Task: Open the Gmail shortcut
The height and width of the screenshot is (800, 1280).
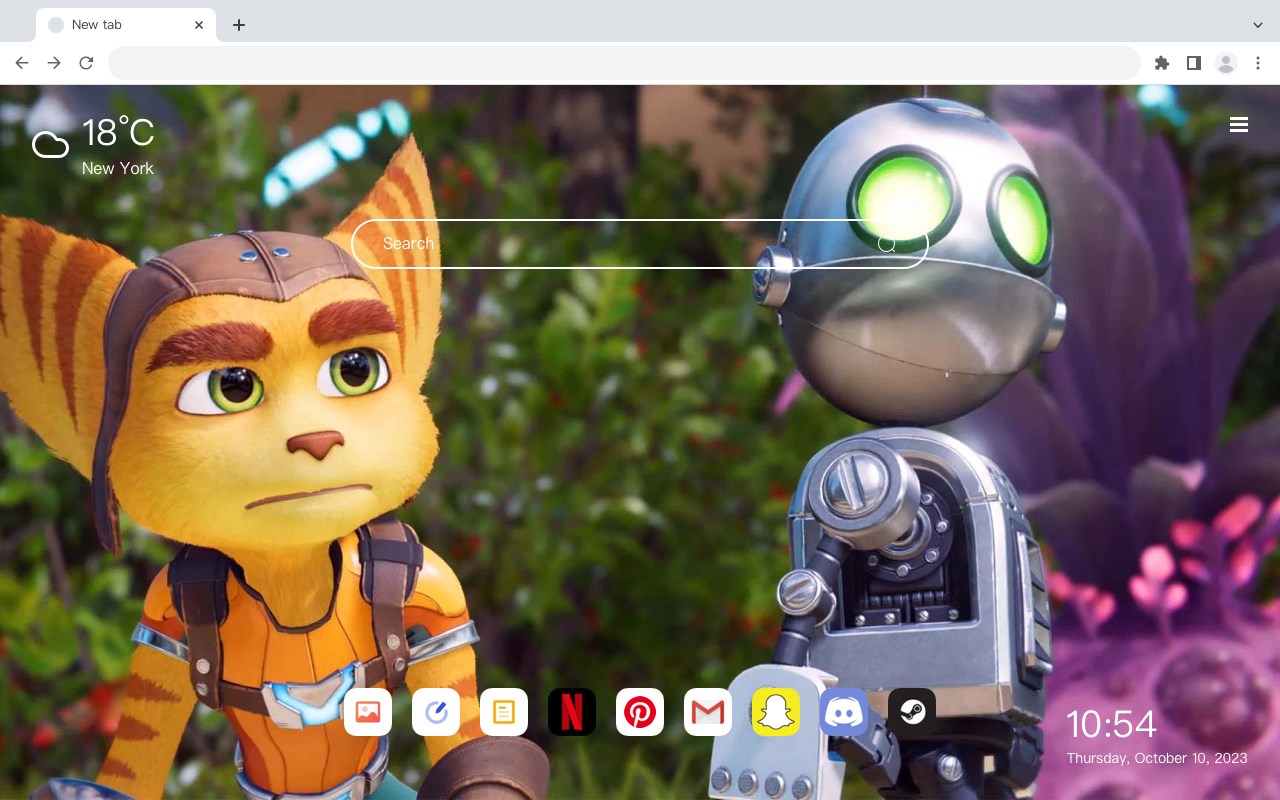Action: [x=708, y=712]
